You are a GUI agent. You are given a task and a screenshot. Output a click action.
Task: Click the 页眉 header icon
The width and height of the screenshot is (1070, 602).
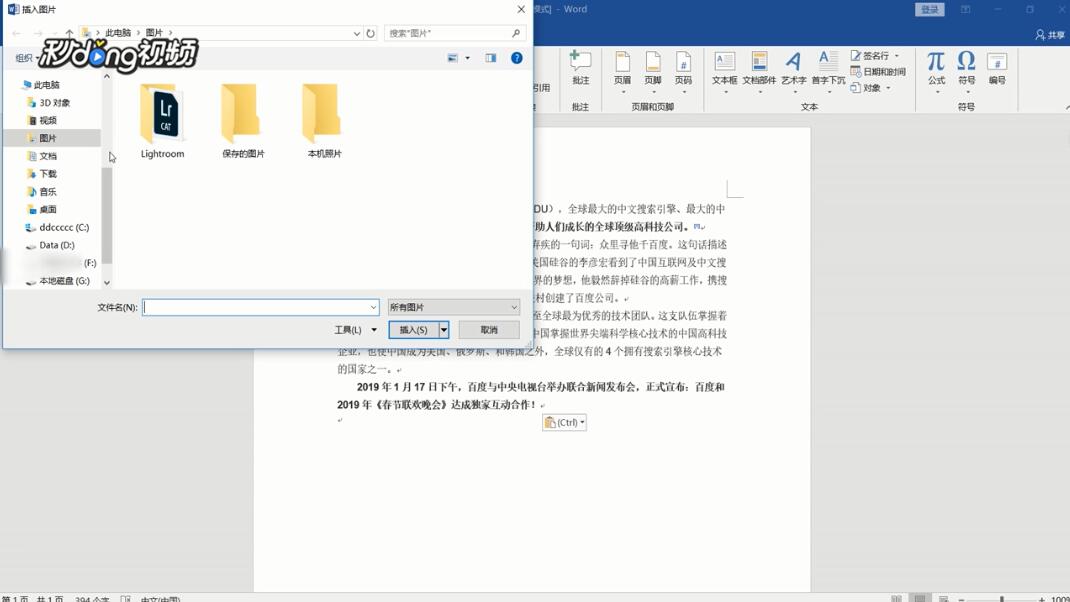tap(622, 70)
